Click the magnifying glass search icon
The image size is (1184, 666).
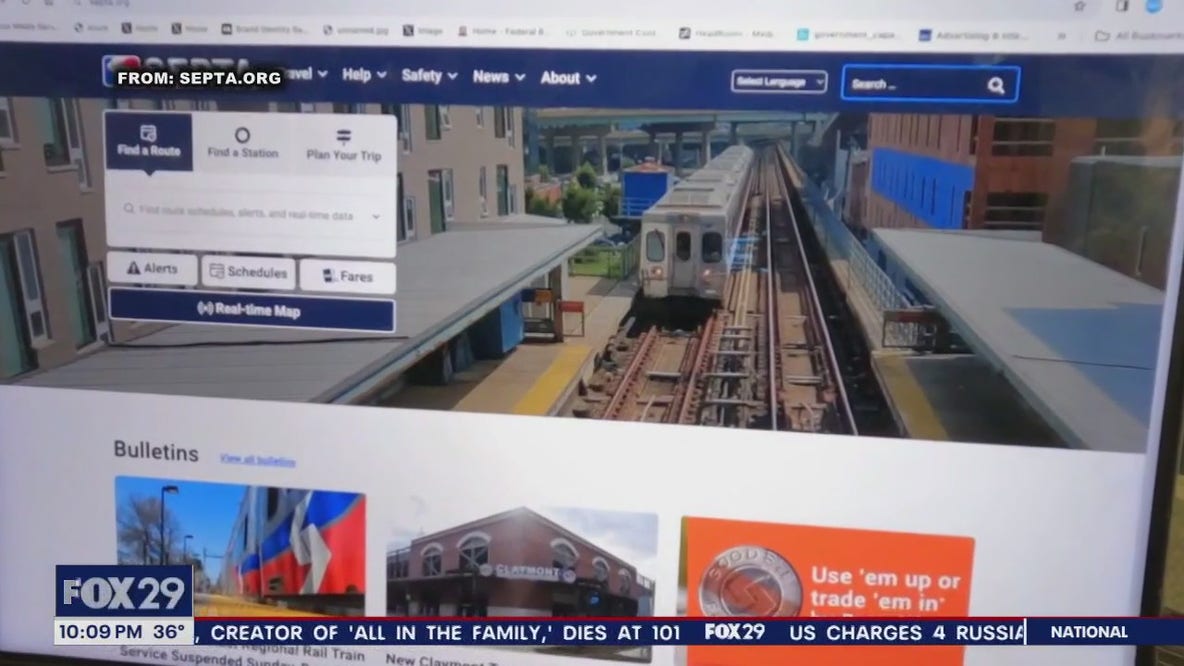pyautogui.click(x=996, y=85)
